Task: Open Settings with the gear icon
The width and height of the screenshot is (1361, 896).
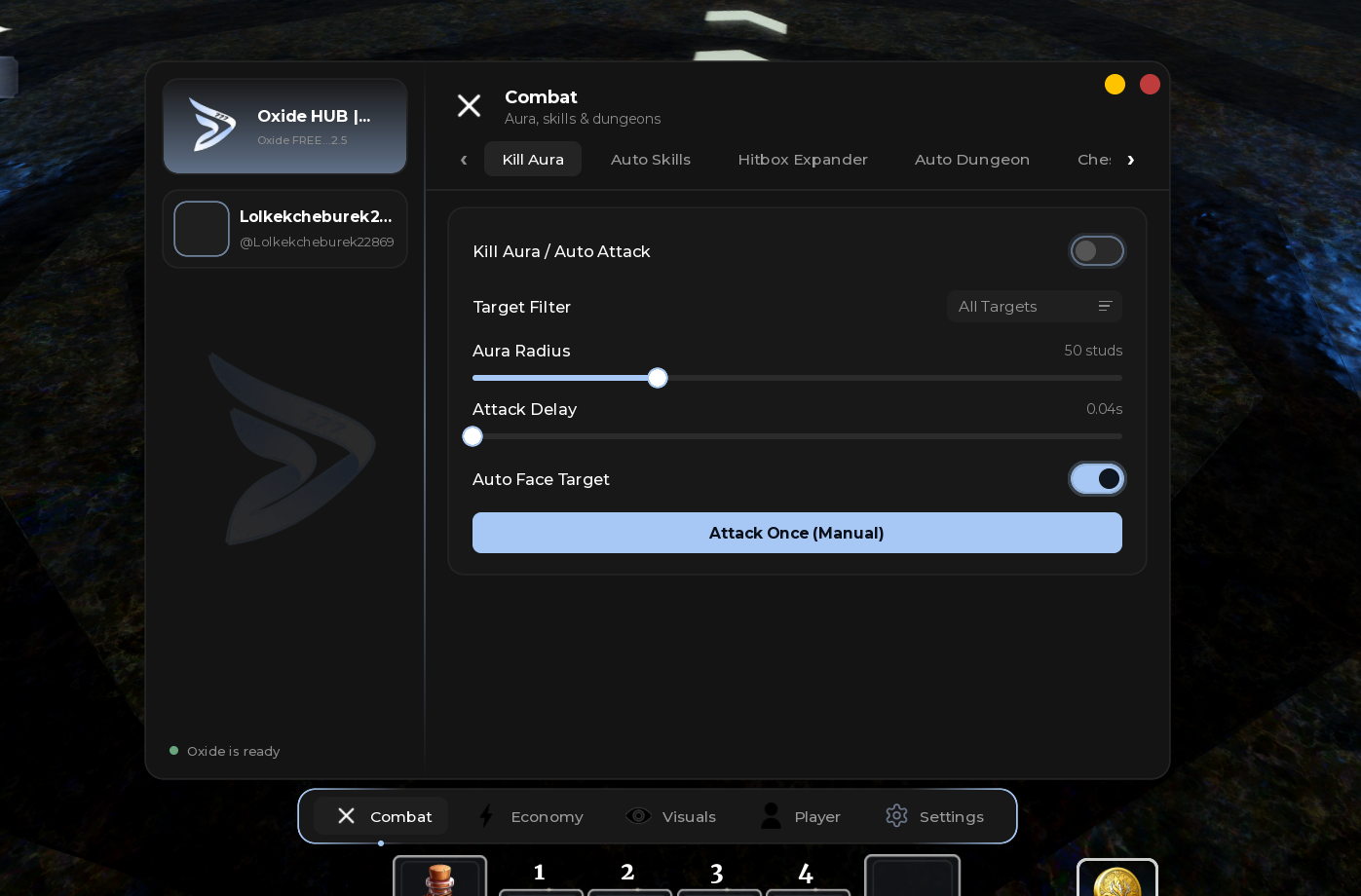Action: tap(934, 816)
